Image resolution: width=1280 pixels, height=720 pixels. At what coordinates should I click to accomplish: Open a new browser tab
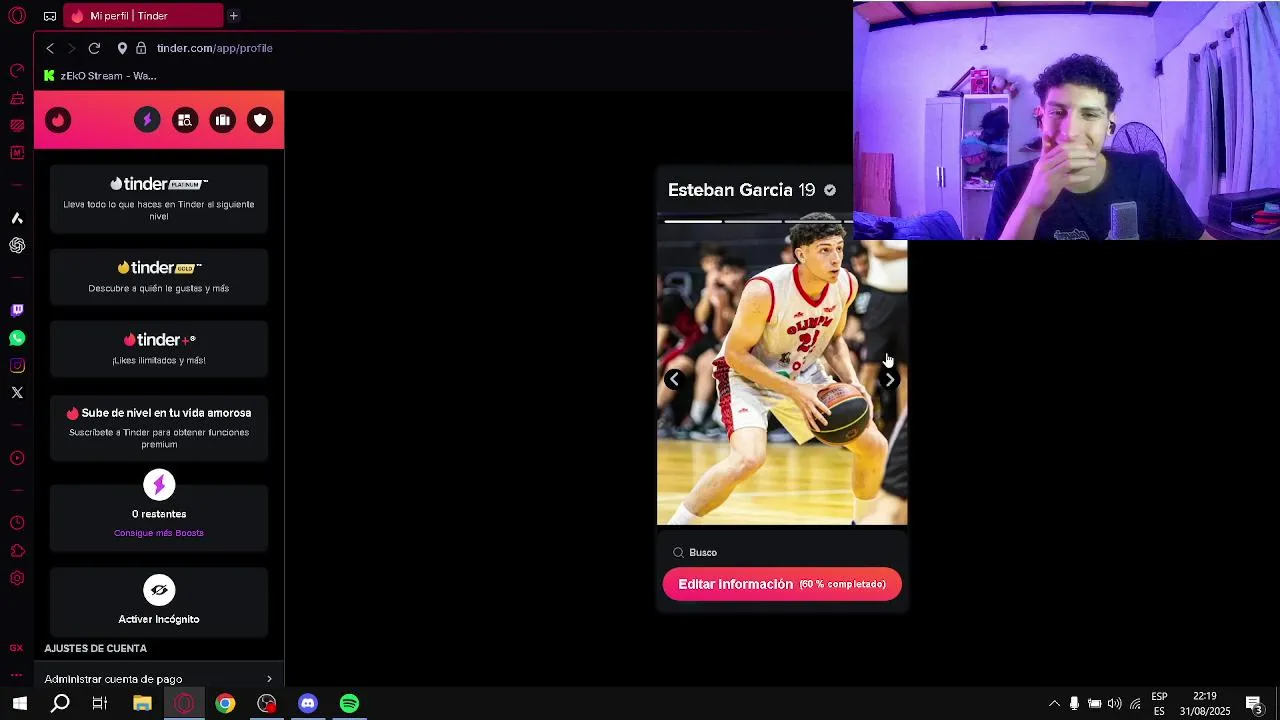point(233,16)
